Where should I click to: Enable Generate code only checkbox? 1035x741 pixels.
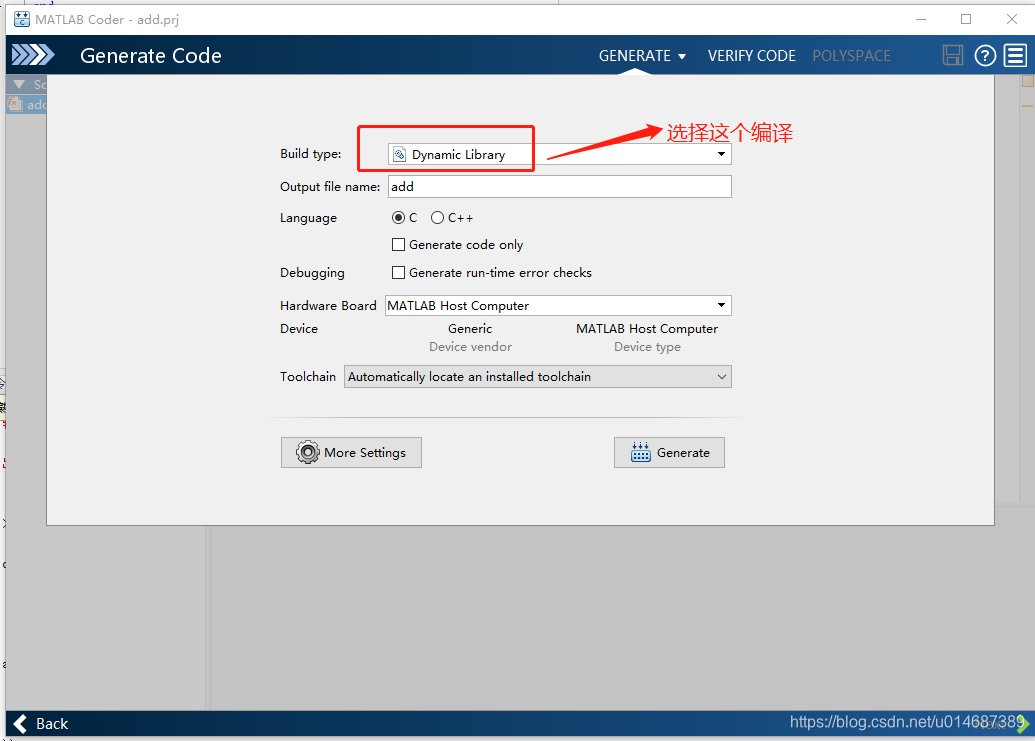coord(398,245)
